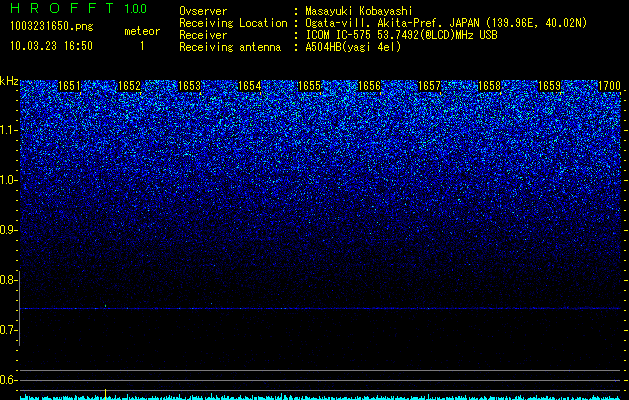Click the 1.1 kHz axis label
Image resolution: width=629 pixels, height=400 pixels.
(8, 130)
